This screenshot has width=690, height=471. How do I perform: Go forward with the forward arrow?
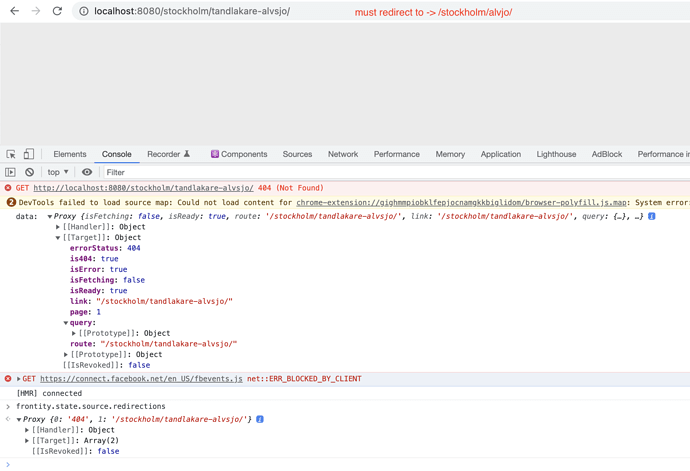tap(36, 11)
